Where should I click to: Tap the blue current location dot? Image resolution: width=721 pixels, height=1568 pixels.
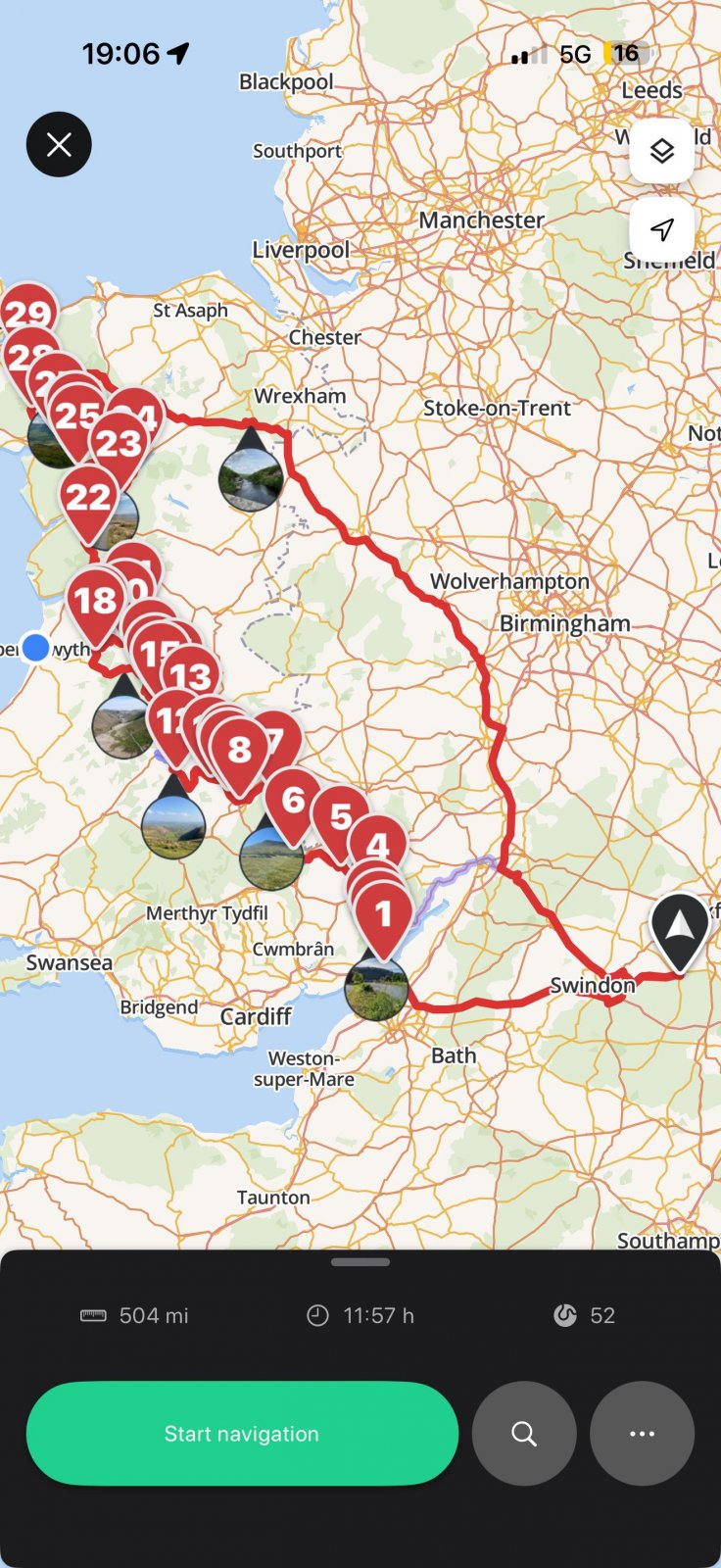click(35, 648)
